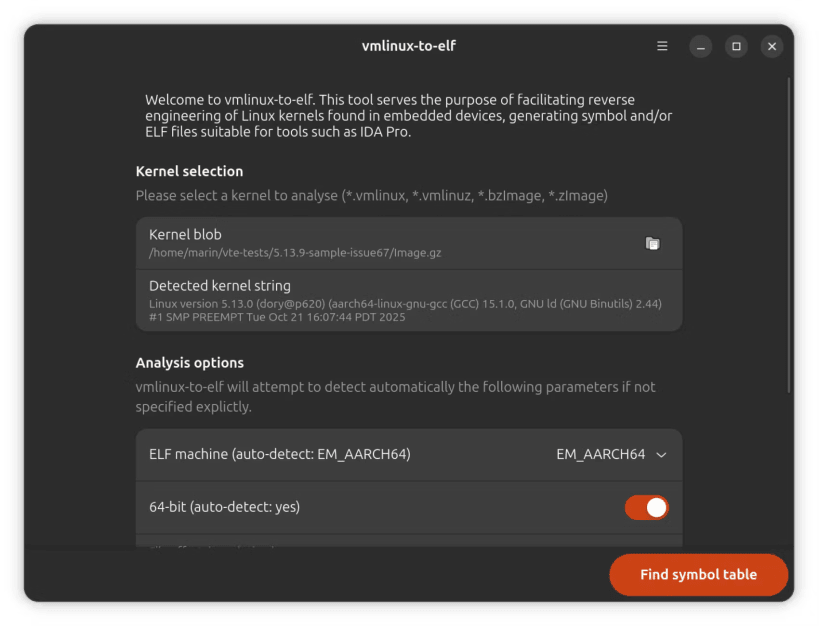Toggle the 64-bit auto-detect switch
This screenshot has height=626, width=819.
(647, 507)
